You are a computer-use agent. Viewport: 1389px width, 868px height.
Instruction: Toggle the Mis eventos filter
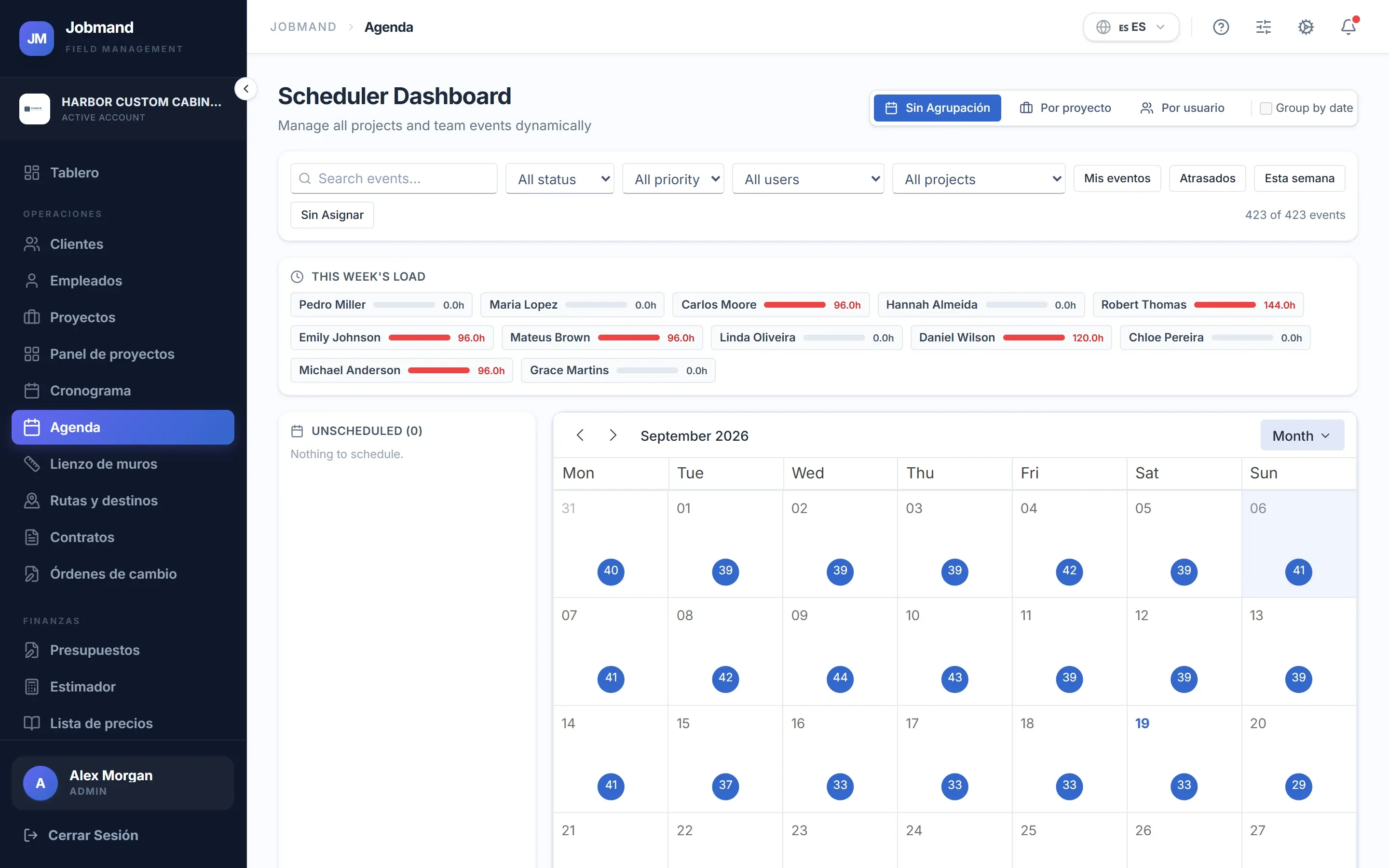click(x=1117, y=178)
